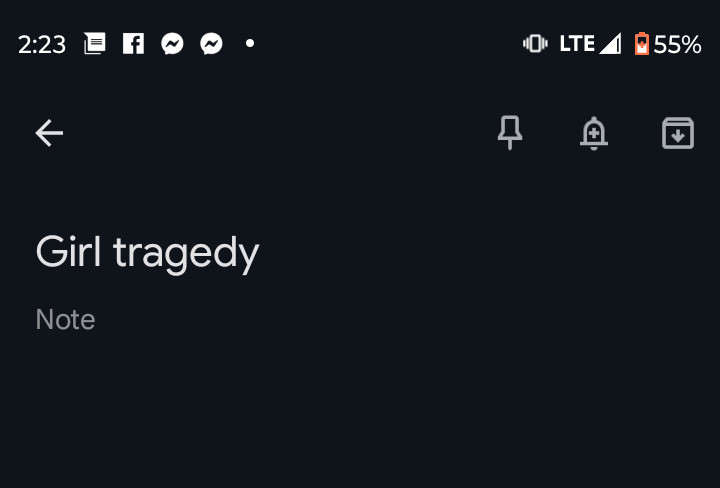Place cursor in the Note body field
720x488 pixels.
[360, 320]
